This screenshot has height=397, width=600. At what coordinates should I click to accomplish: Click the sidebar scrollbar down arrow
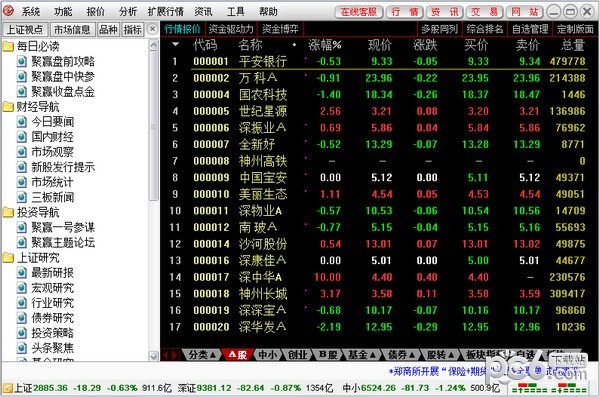[153, 356]
